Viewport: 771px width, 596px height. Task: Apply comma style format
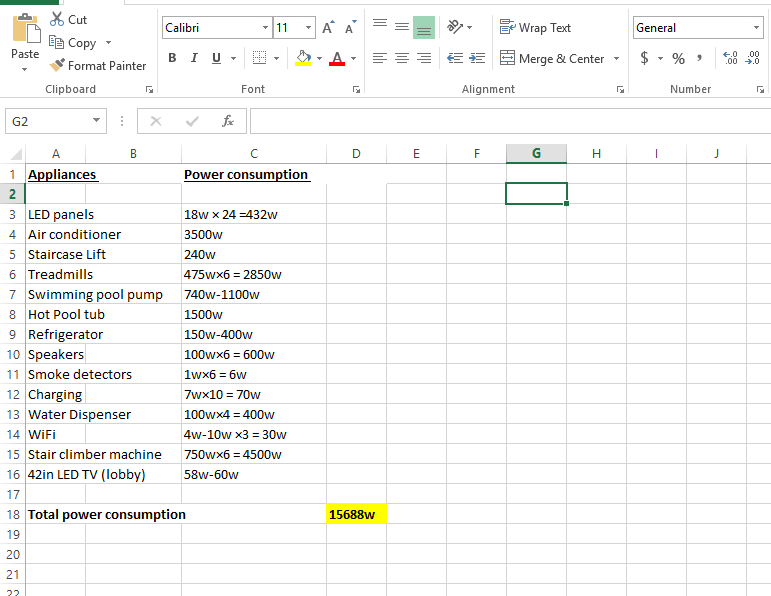pos(699,59)
